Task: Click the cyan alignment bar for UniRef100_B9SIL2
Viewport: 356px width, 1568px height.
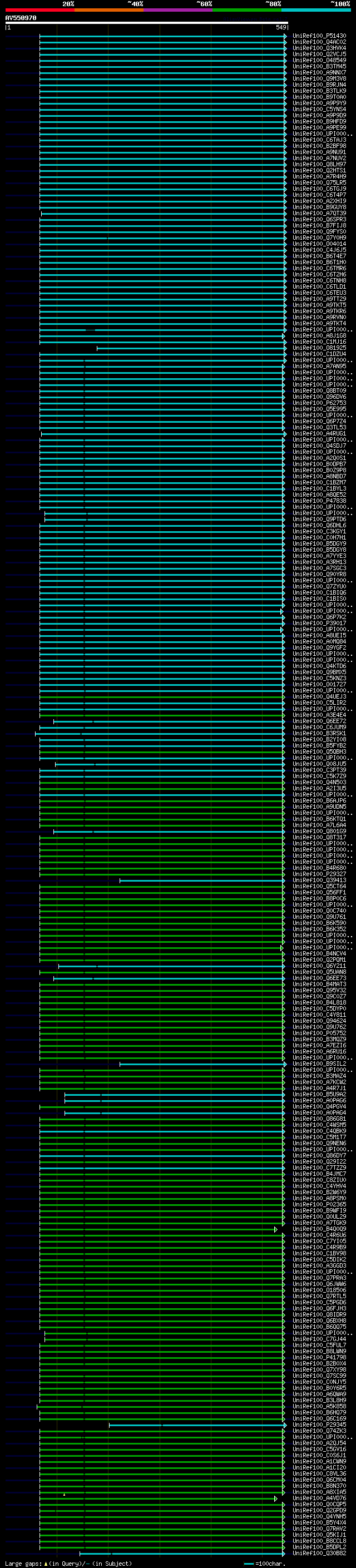Action: point(202,1064)
